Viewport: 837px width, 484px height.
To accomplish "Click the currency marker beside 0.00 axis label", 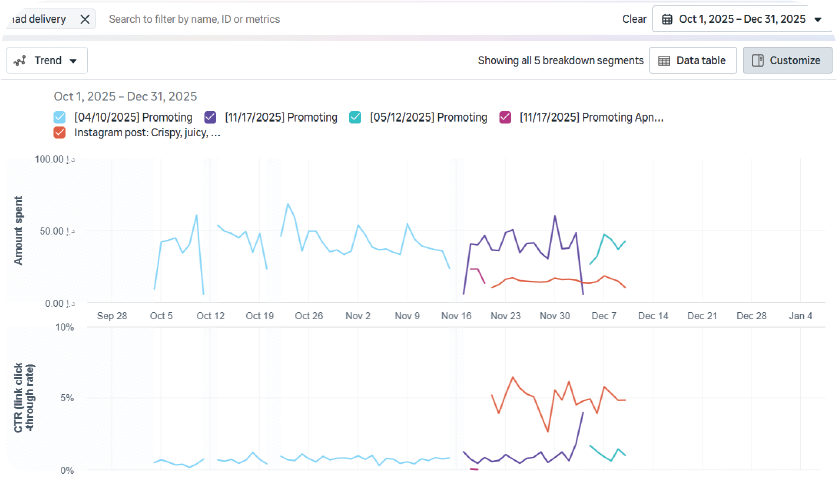I will pos(70,303).
